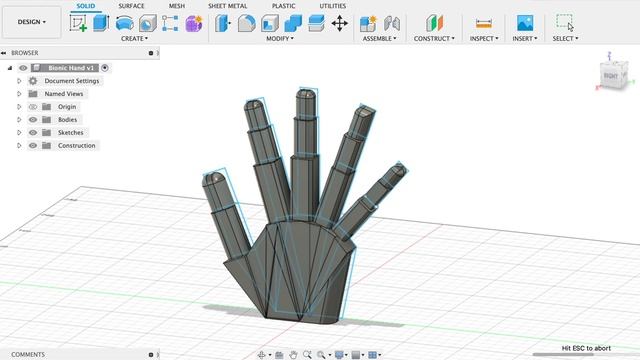Switch to the UTILITIES tab
The width and height of the screenshot is (640, 360).
(332, 6)
